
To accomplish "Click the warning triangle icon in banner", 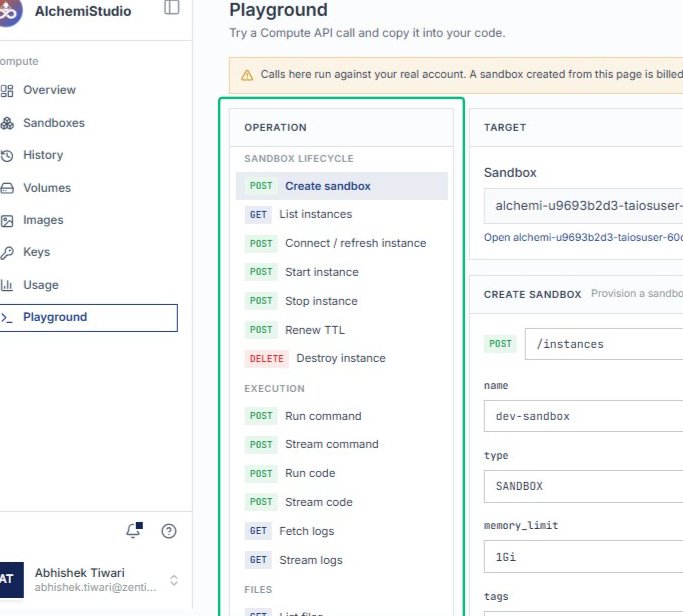I will click(x=247, y=75).
